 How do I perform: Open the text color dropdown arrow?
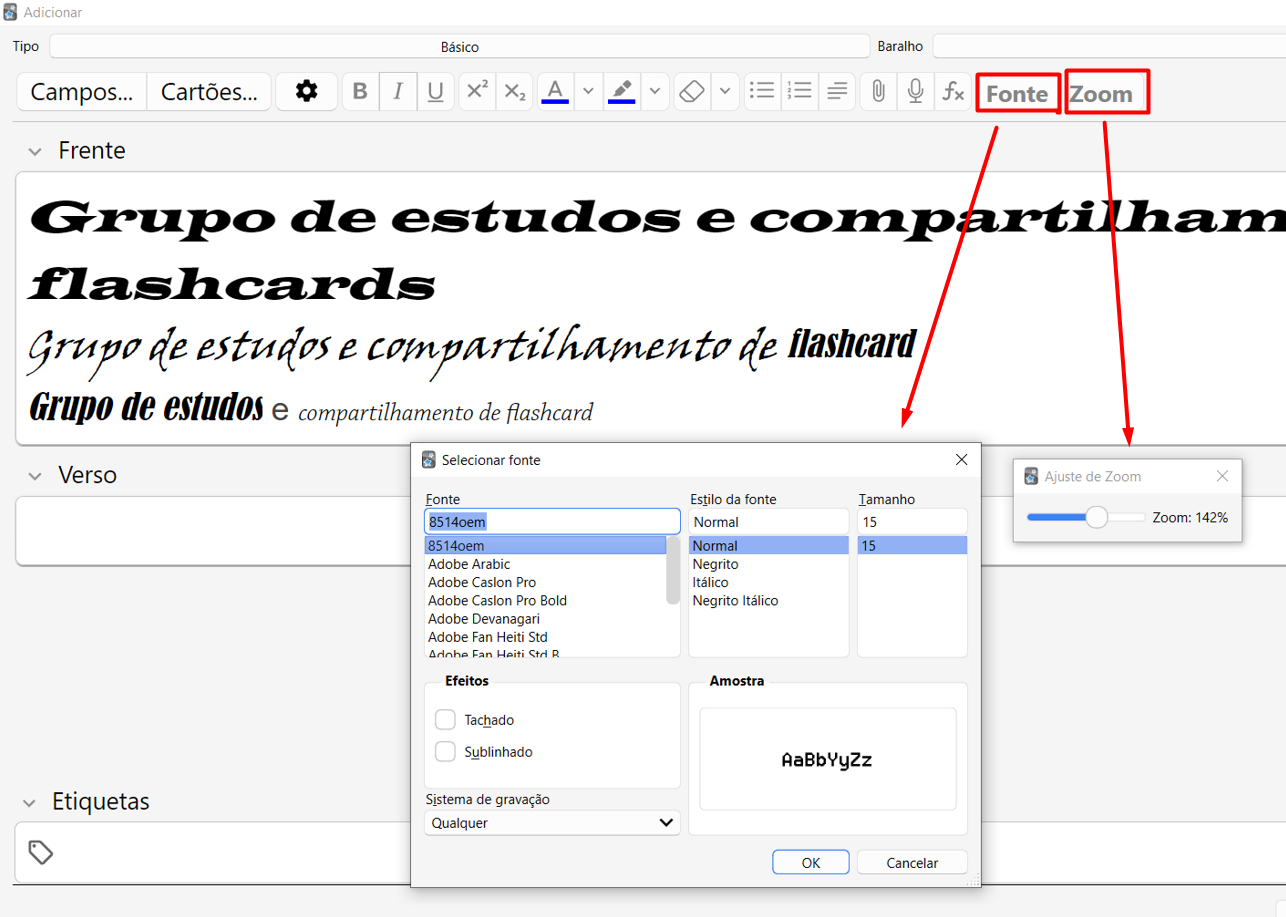(x=588, y=92)
